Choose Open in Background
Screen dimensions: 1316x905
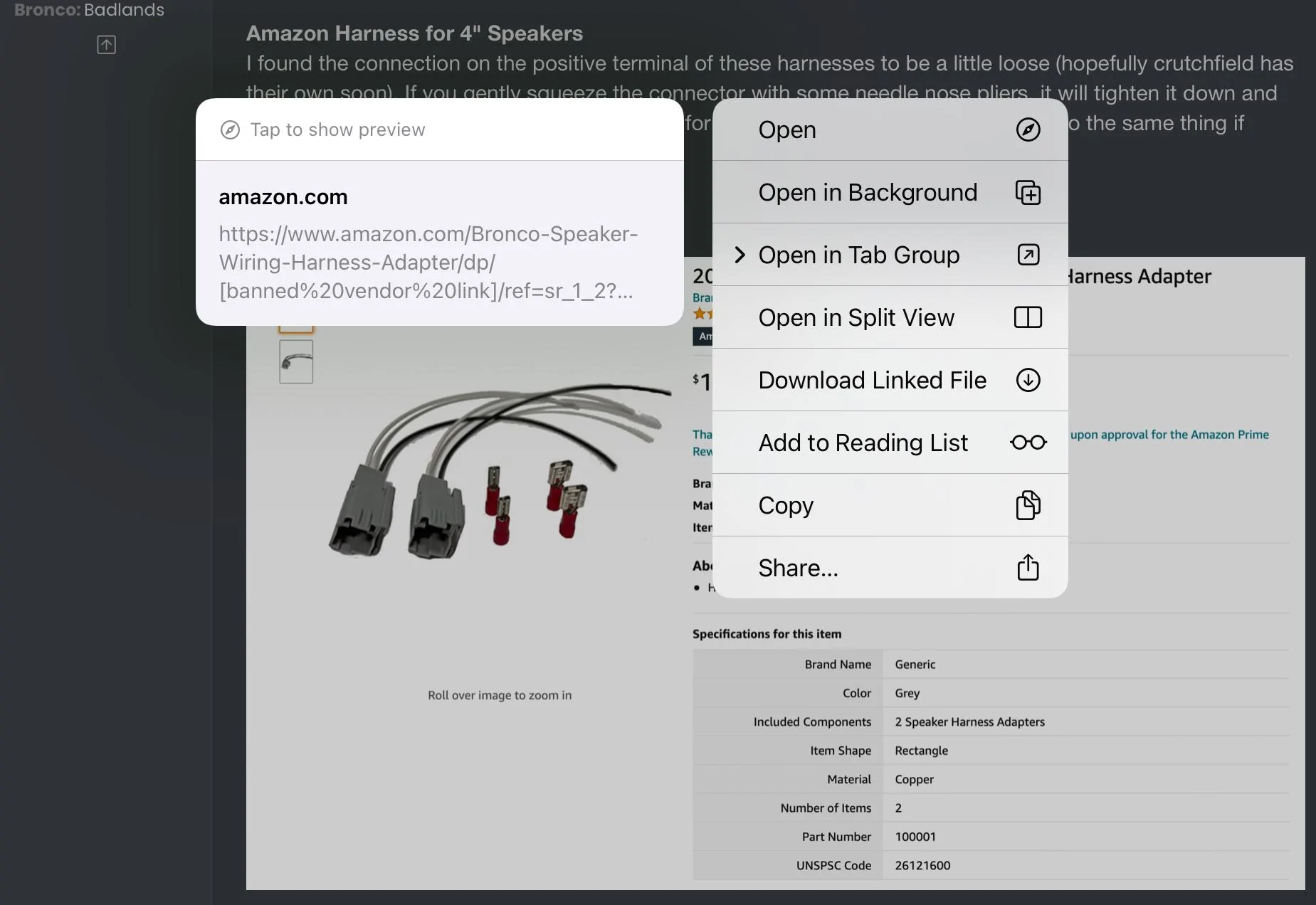pos(890,192)
